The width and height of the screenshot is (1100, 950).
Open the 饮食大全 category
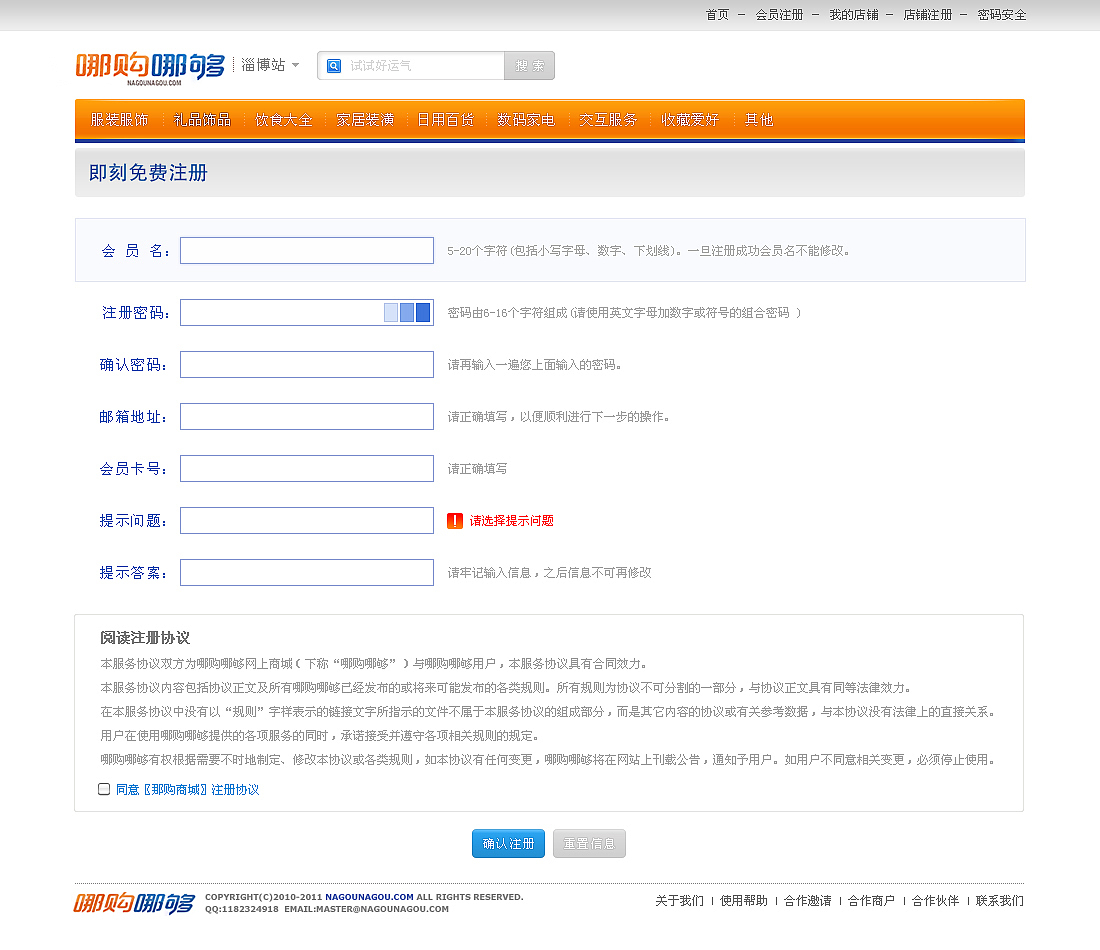pyautogui.click(x=283, y=120)
